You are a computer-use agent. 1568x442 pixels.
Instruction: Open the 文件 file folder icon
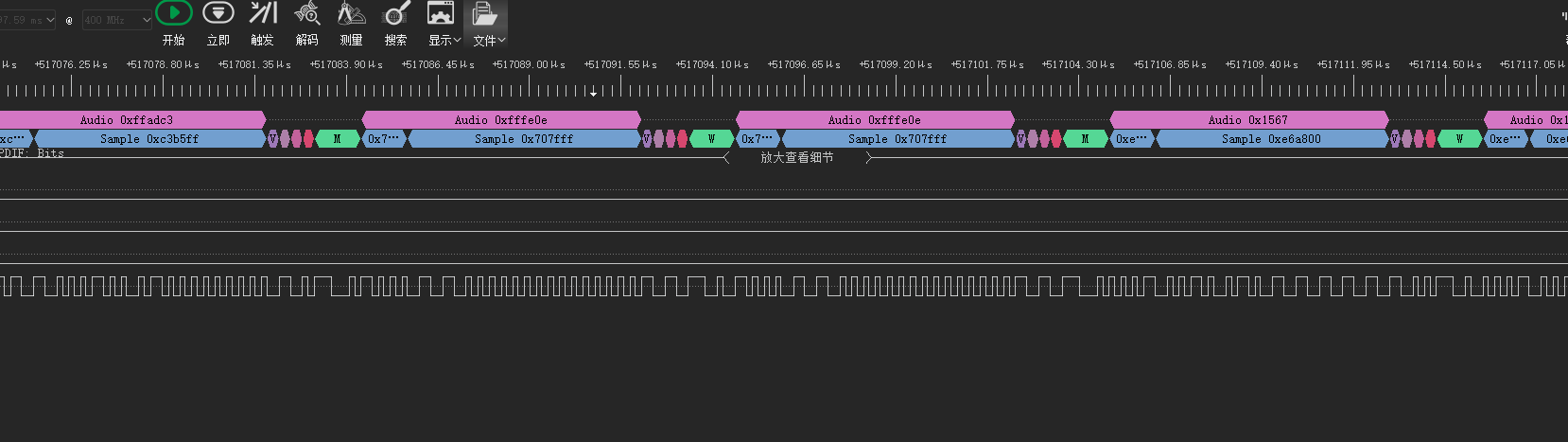(x=484, y=13)
